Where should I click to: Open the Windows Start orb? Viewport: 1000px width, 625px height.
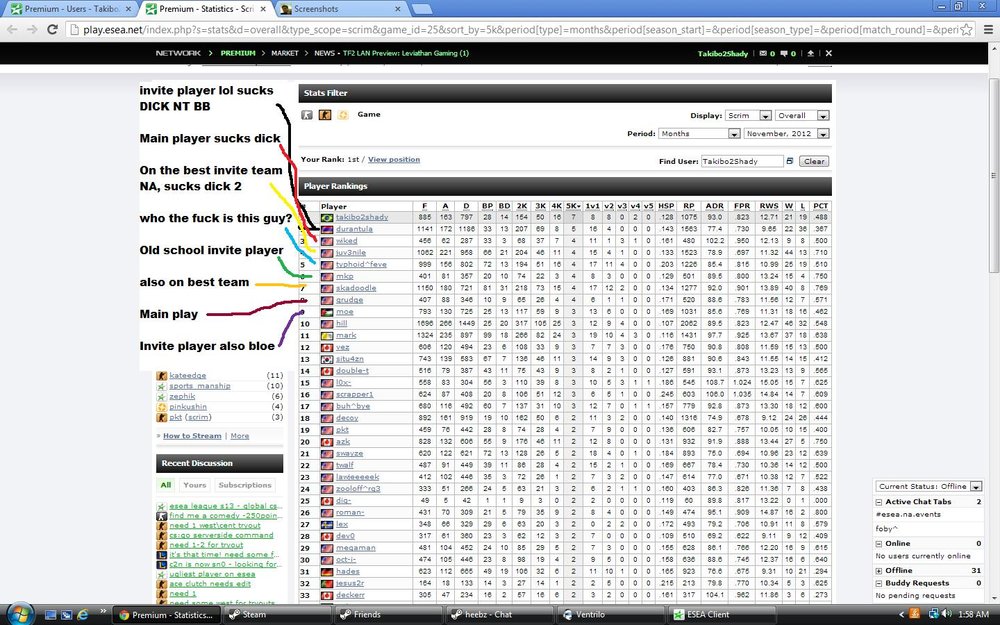click(x=20, y=614)
